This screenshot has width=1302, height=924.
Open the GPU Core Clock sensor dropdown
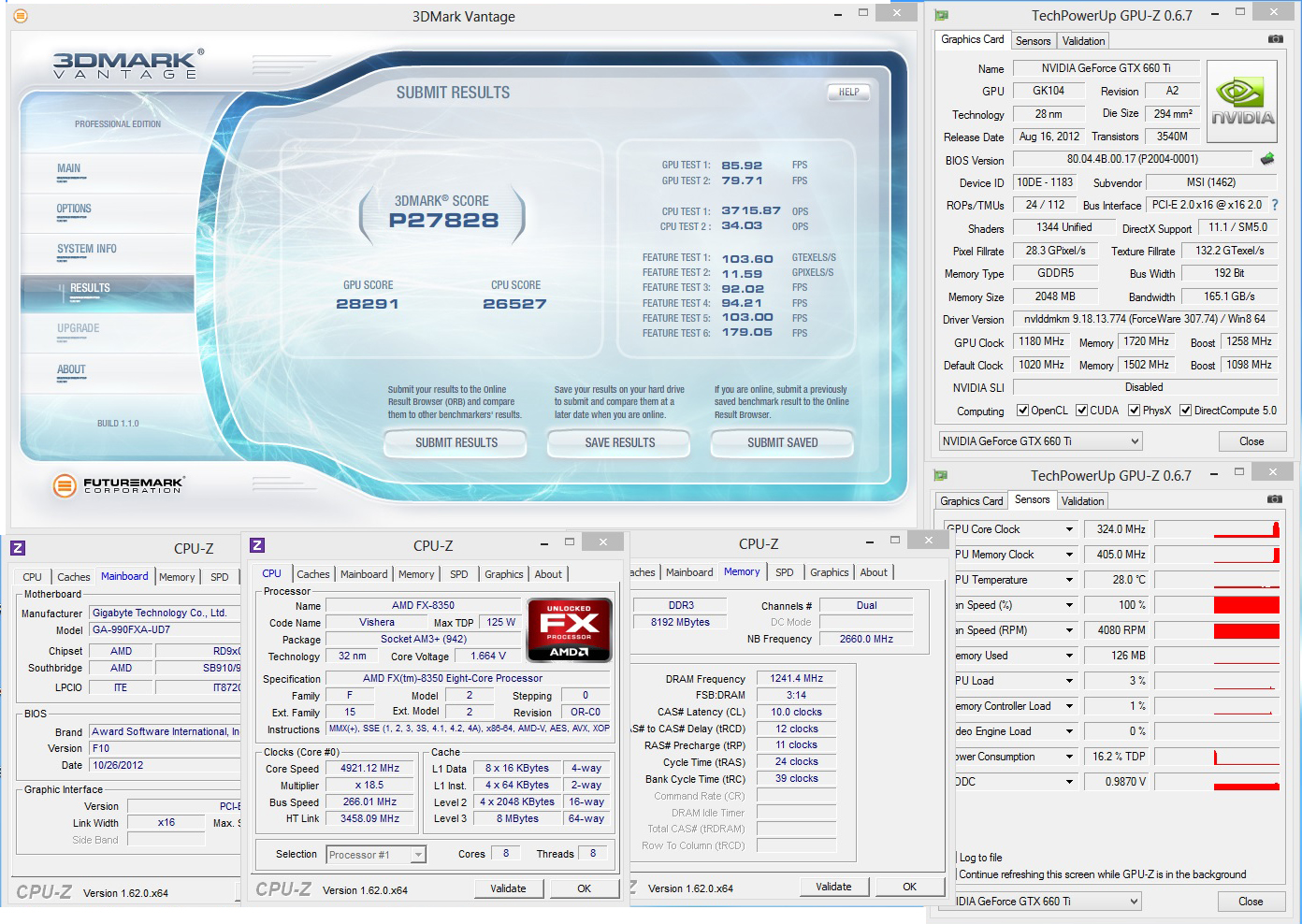pyautogui.click(x=1069, y=529)
